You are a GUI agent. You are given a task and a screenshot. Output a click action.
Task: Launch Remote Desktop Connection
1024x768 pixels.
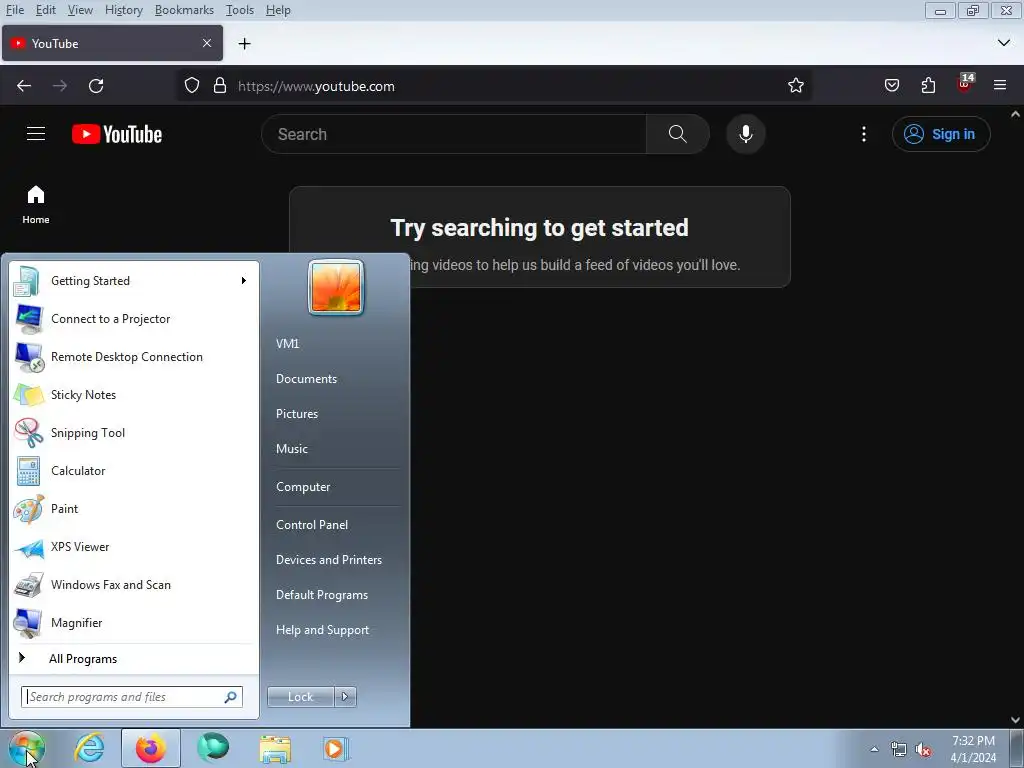pos(134,357)
